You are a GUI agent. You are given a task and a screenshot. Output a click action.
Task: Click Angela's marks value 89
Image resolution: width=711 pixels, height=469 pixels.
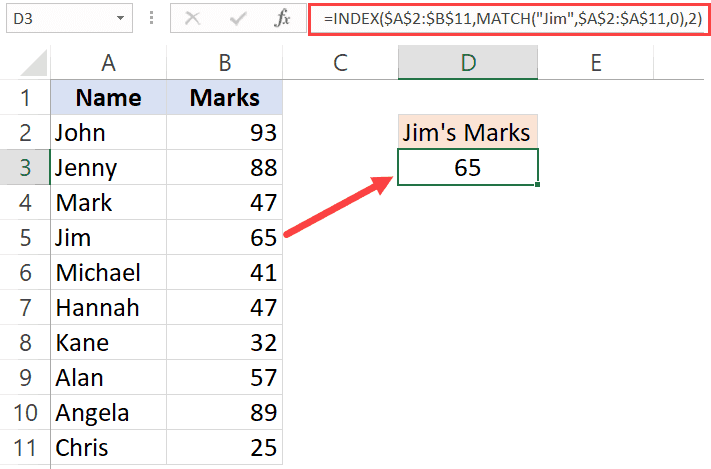point(224,412)
